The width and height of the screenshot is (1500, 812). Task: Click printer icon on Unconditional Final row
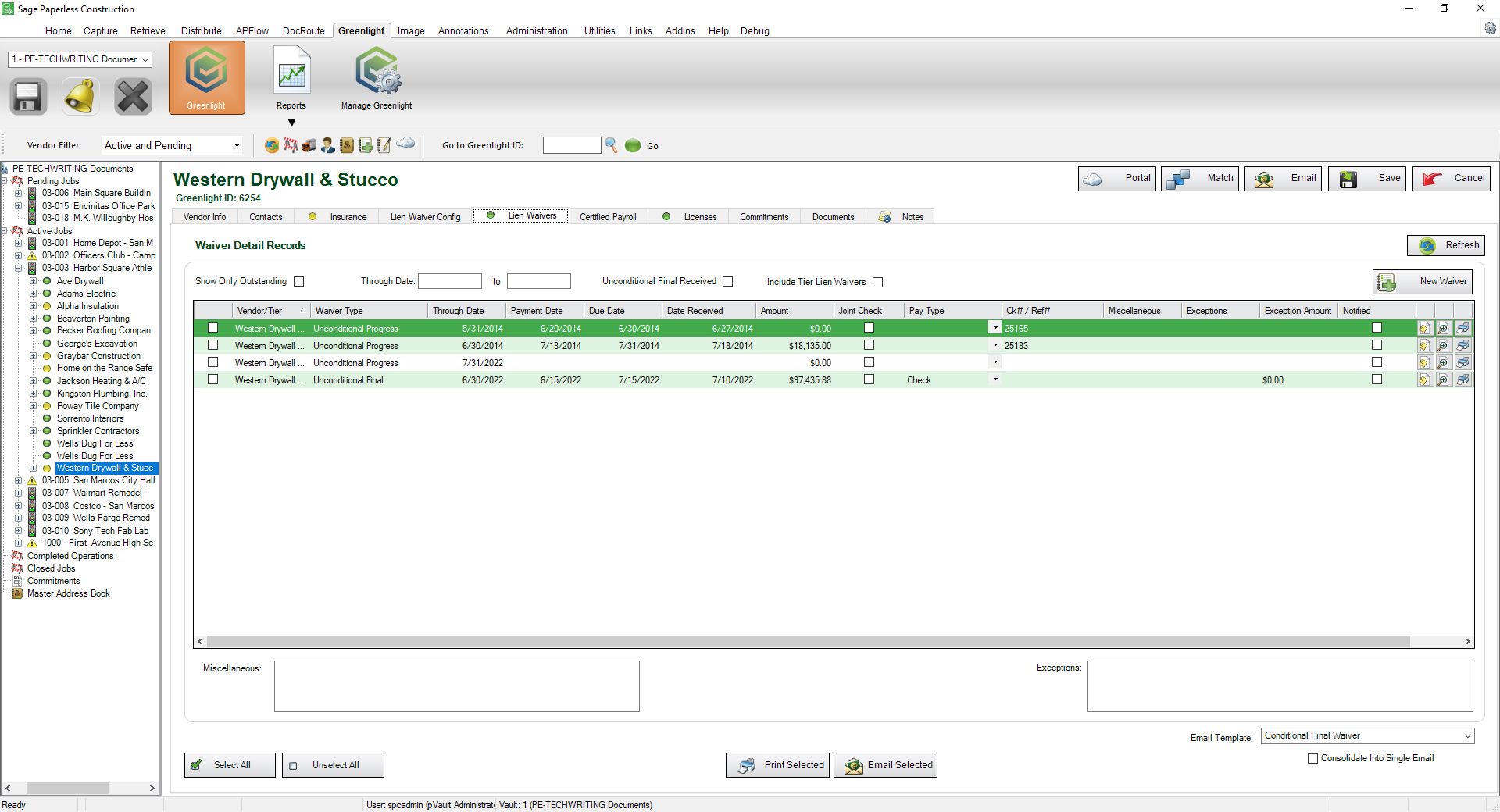point(1462,380)
